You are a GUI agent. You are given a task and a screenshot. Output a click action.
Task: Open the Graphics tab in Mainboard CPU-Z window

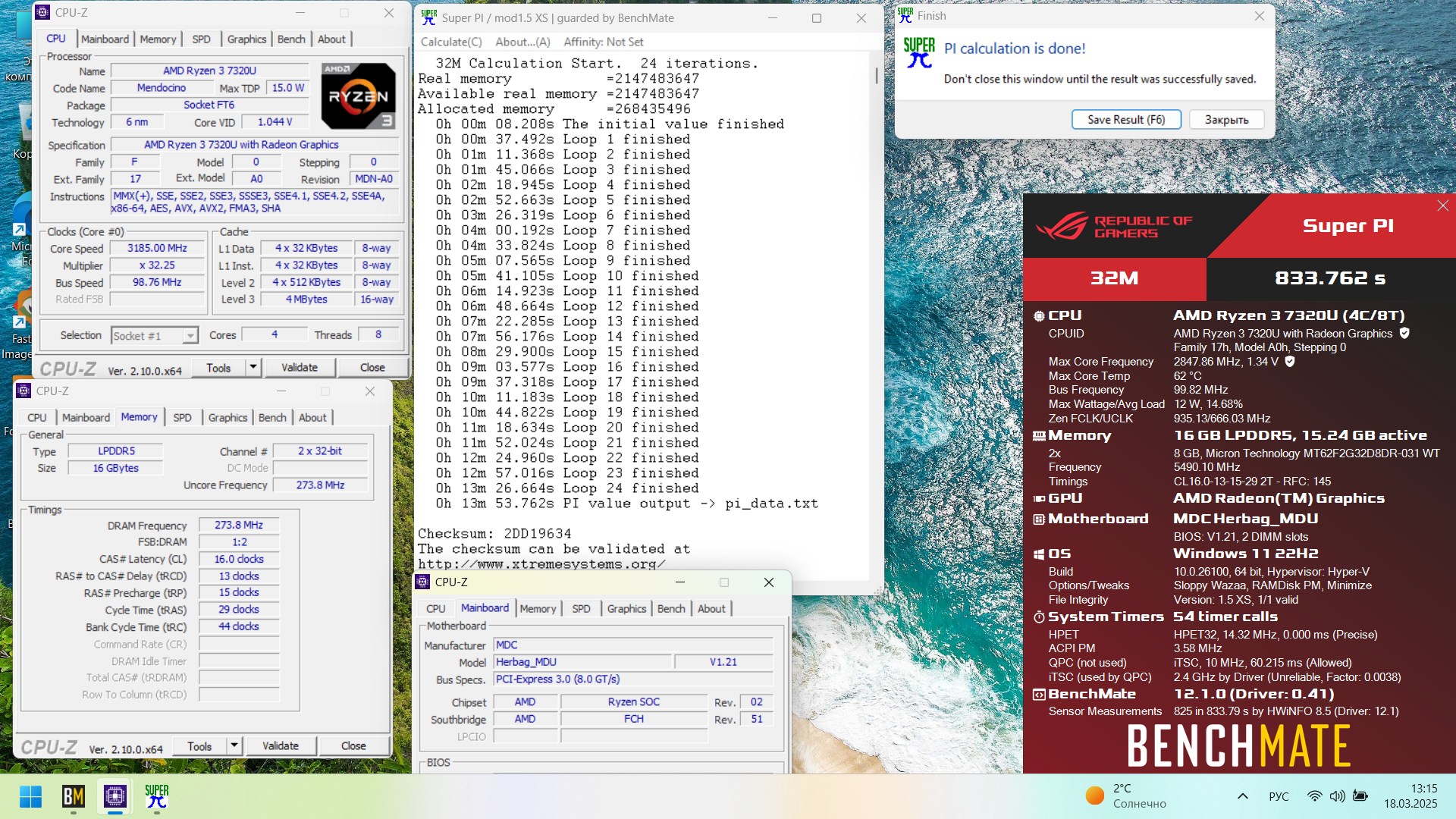[x=626, y=609]
